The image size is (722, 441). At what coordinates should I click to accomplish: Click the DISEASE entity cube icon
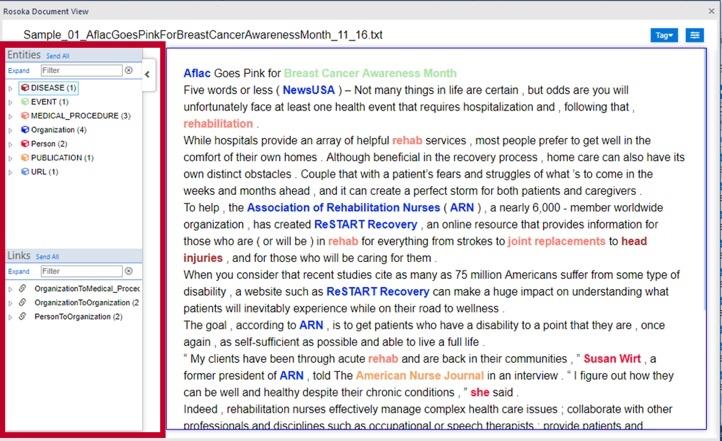coord(24,88)
